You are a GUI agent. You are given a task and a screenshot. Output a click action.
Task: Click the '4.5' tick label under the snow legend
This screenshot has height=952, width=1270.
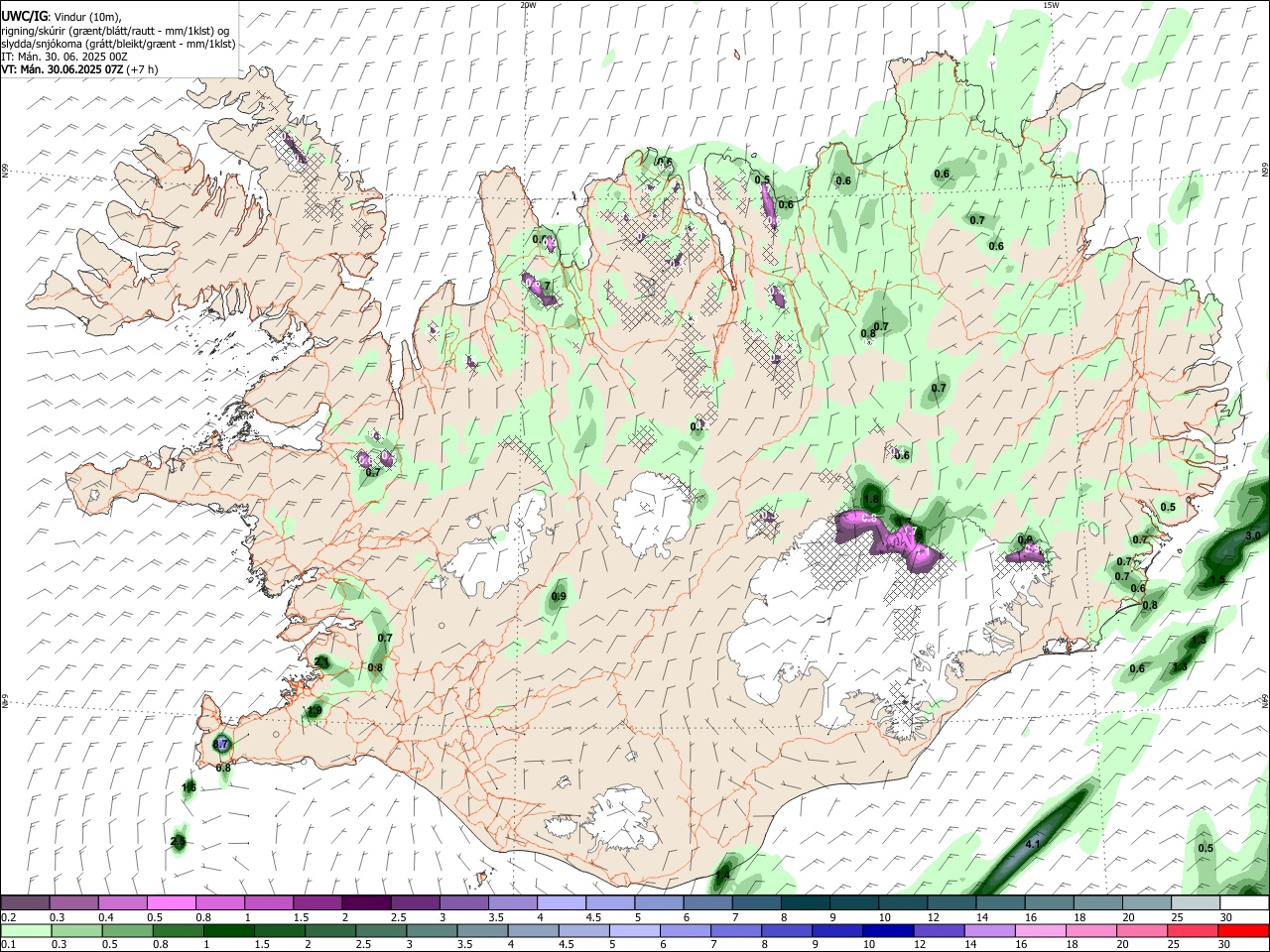(593, 917)
